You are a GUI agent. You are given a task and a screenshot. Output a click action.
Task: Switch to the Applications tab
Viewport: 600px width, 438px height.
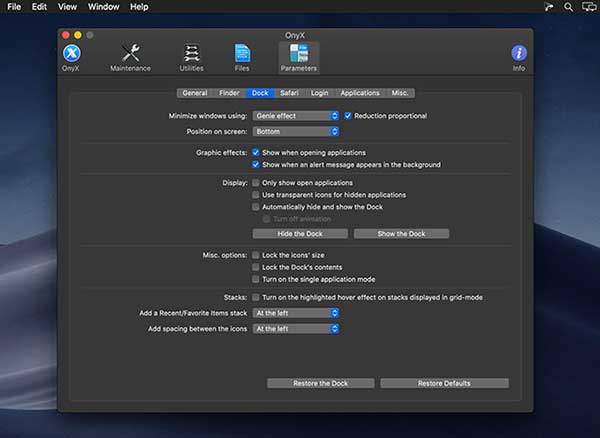(x=360, y=93)
